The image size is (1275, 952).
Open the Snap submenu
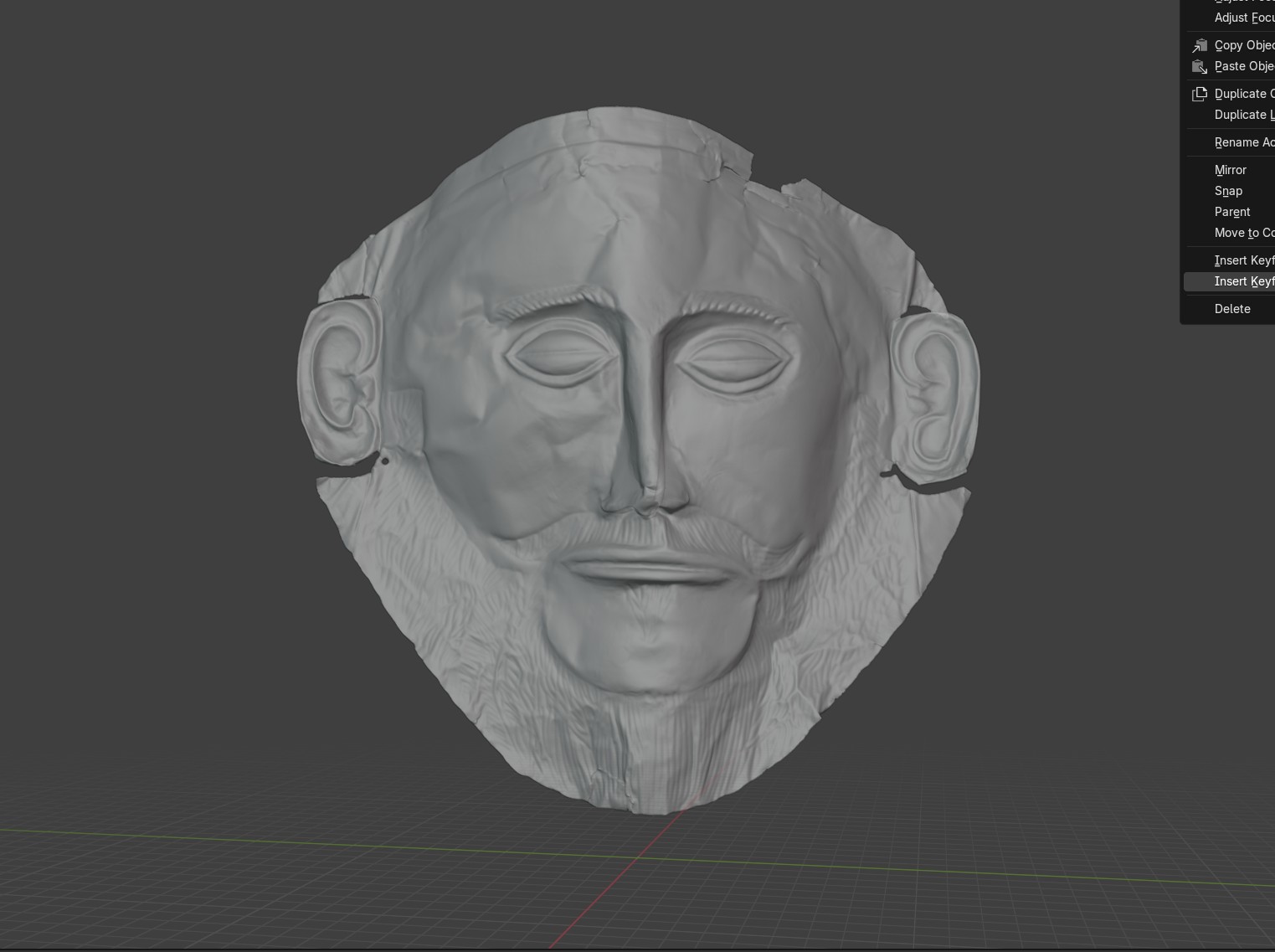coord(1228,191)
